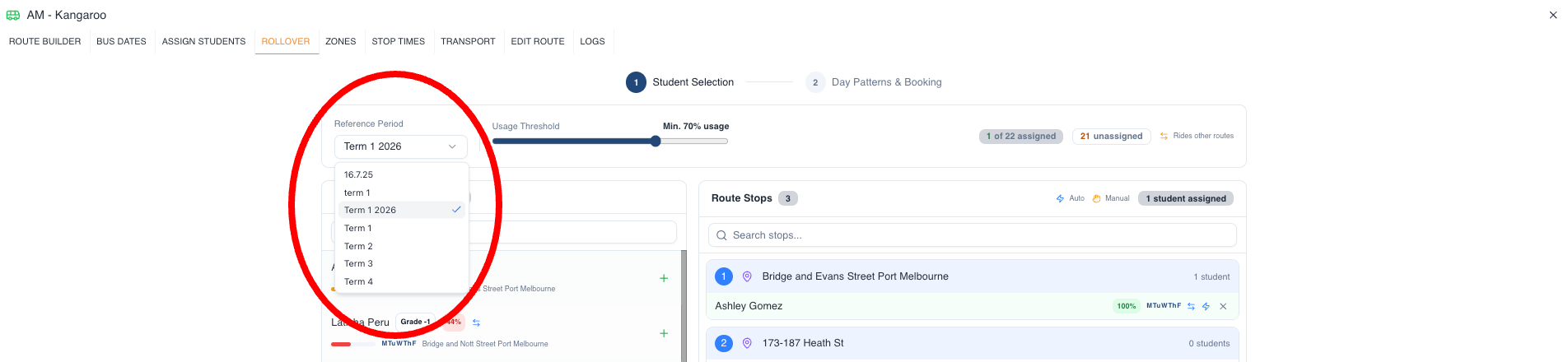Go to Edit Route tab
Screen dimensions: 1568x362
pos(538,41)
